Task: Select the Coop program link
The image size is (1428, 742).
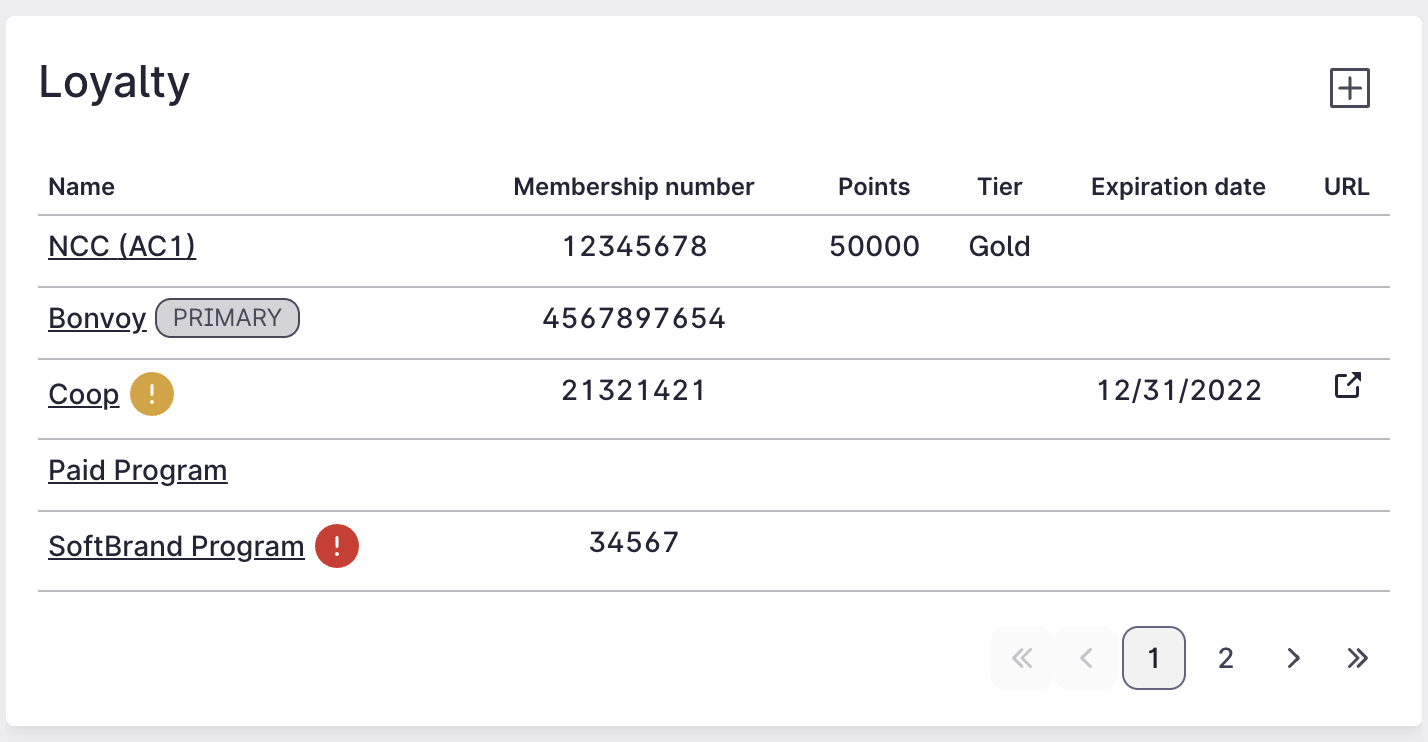Action: pos(83,394)
